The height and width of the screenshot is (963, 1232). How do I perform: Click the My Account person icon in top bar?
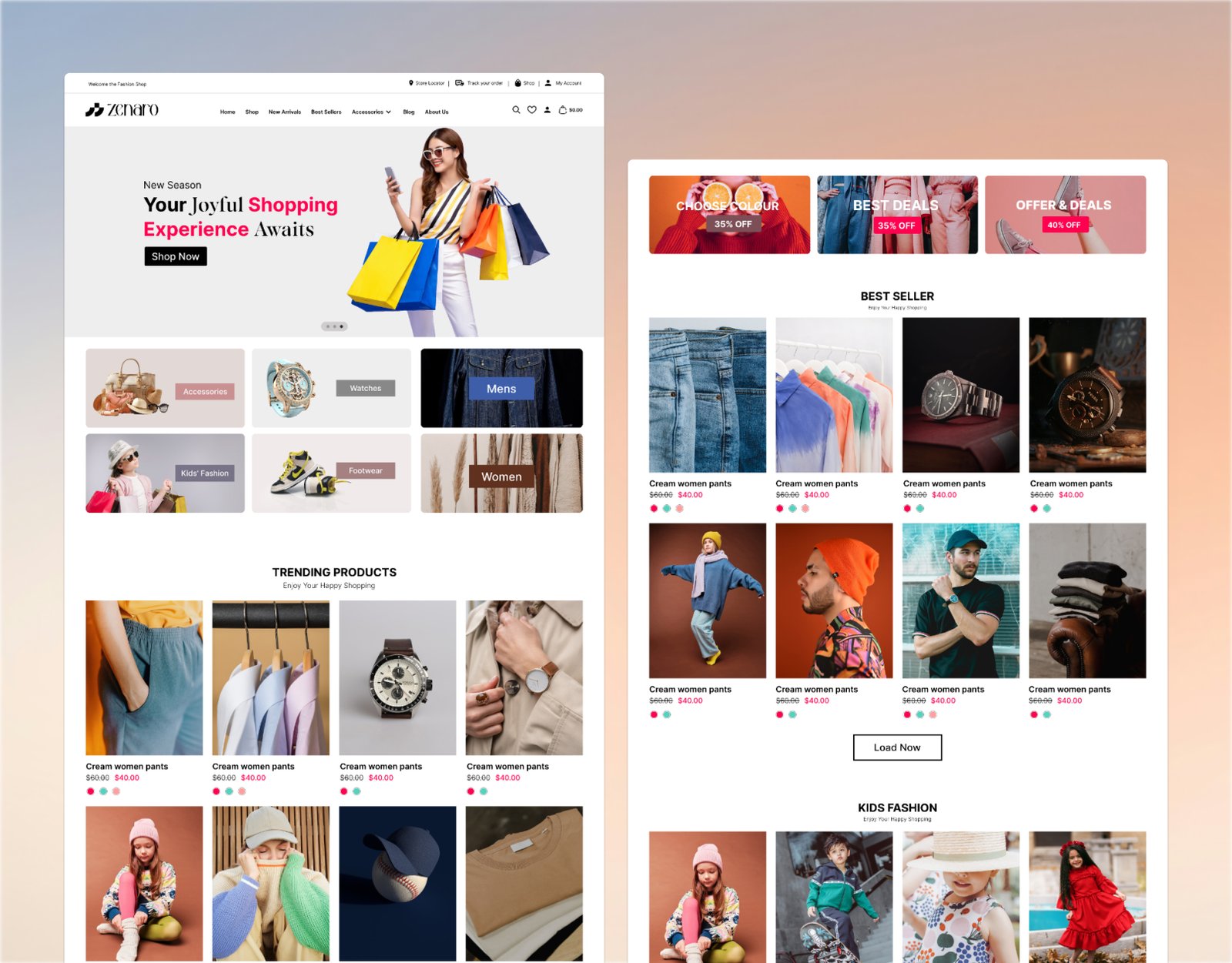click(548, 82)
